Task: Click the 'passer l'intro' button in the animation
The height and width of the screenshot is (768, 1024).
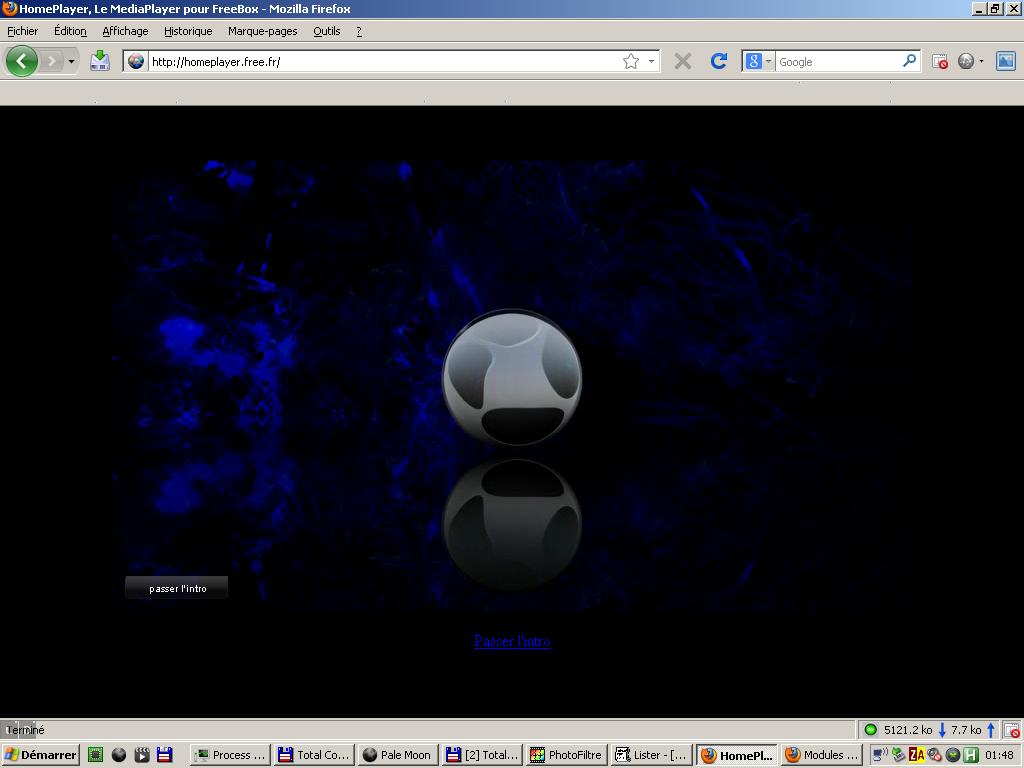Action: (x=177, y=588)
